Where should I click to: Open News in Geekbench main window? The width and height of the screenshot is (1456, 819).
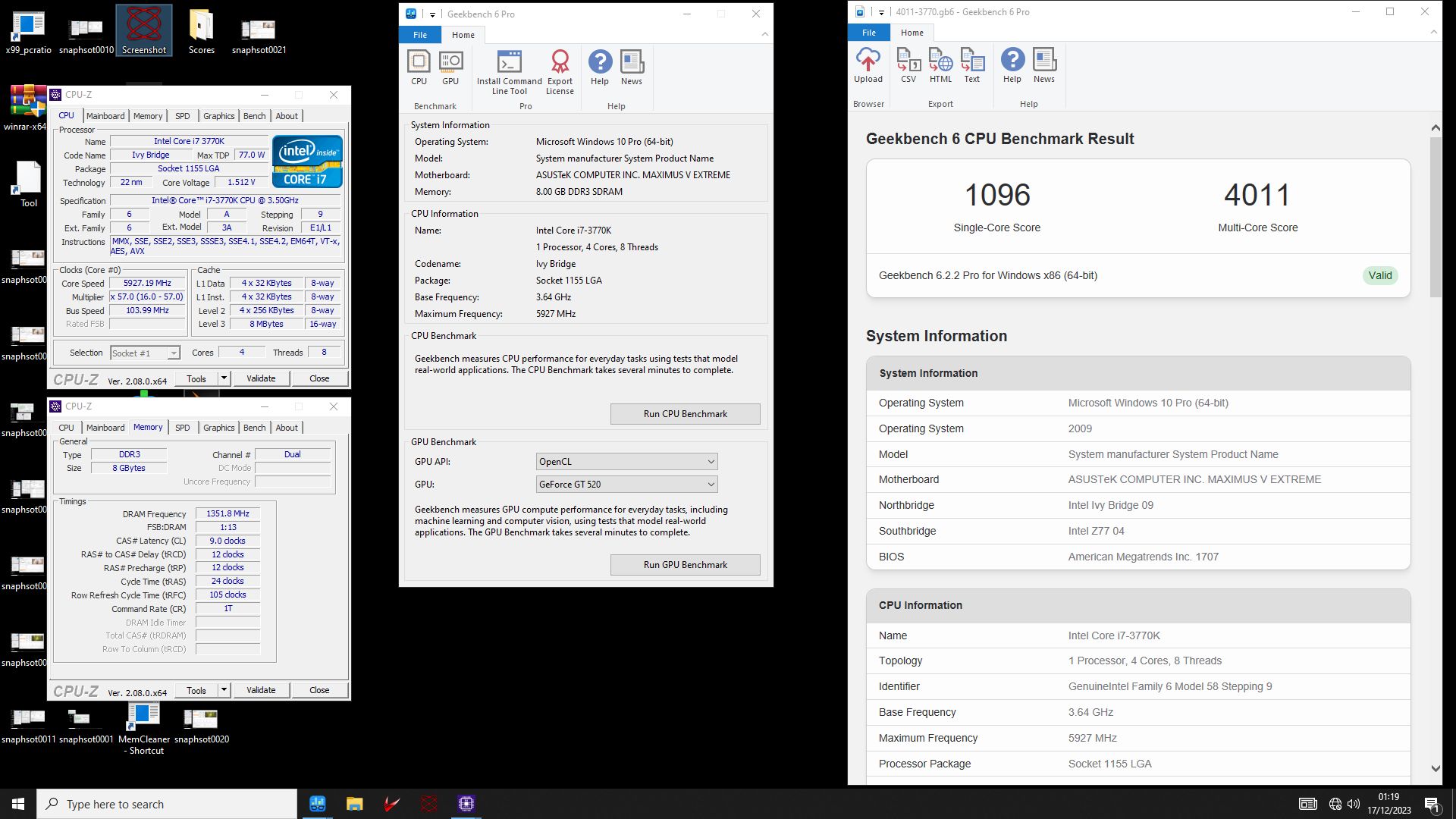point(632,67)
